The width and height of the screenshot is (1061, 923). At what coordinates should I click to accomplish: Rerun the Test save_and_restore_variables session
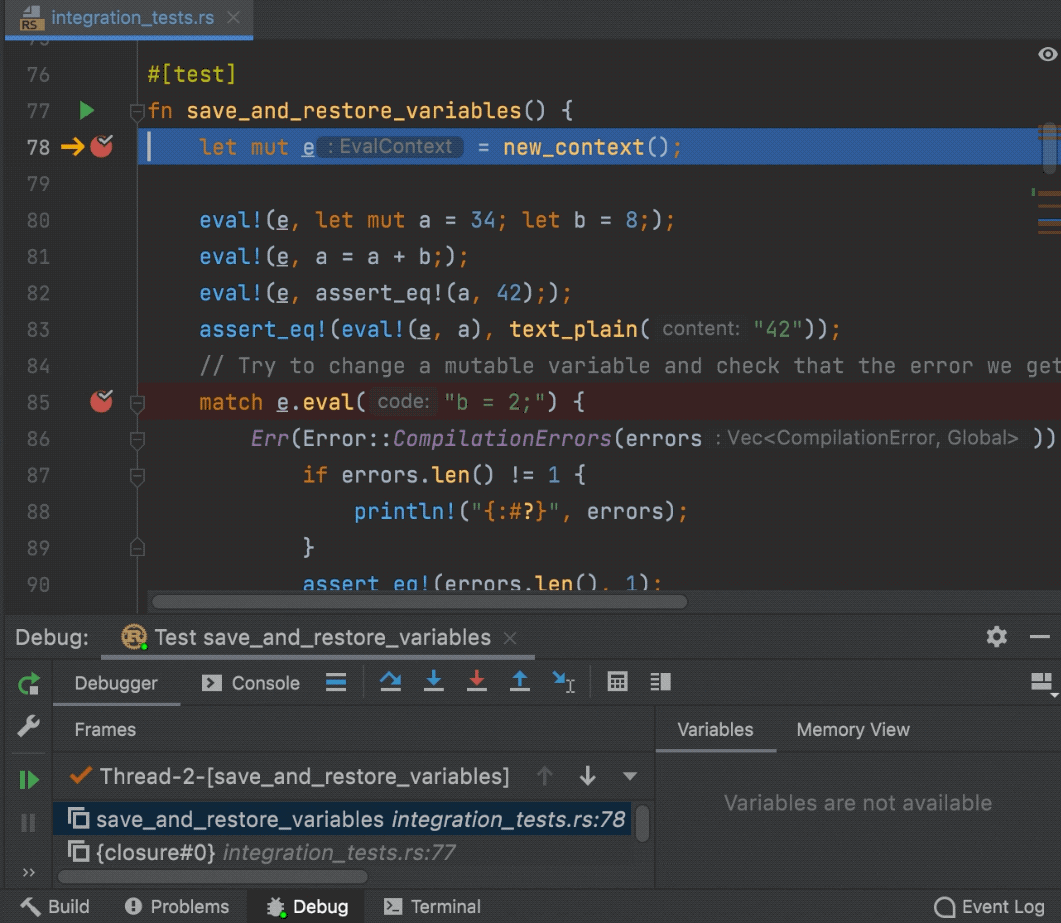point(27,682)
